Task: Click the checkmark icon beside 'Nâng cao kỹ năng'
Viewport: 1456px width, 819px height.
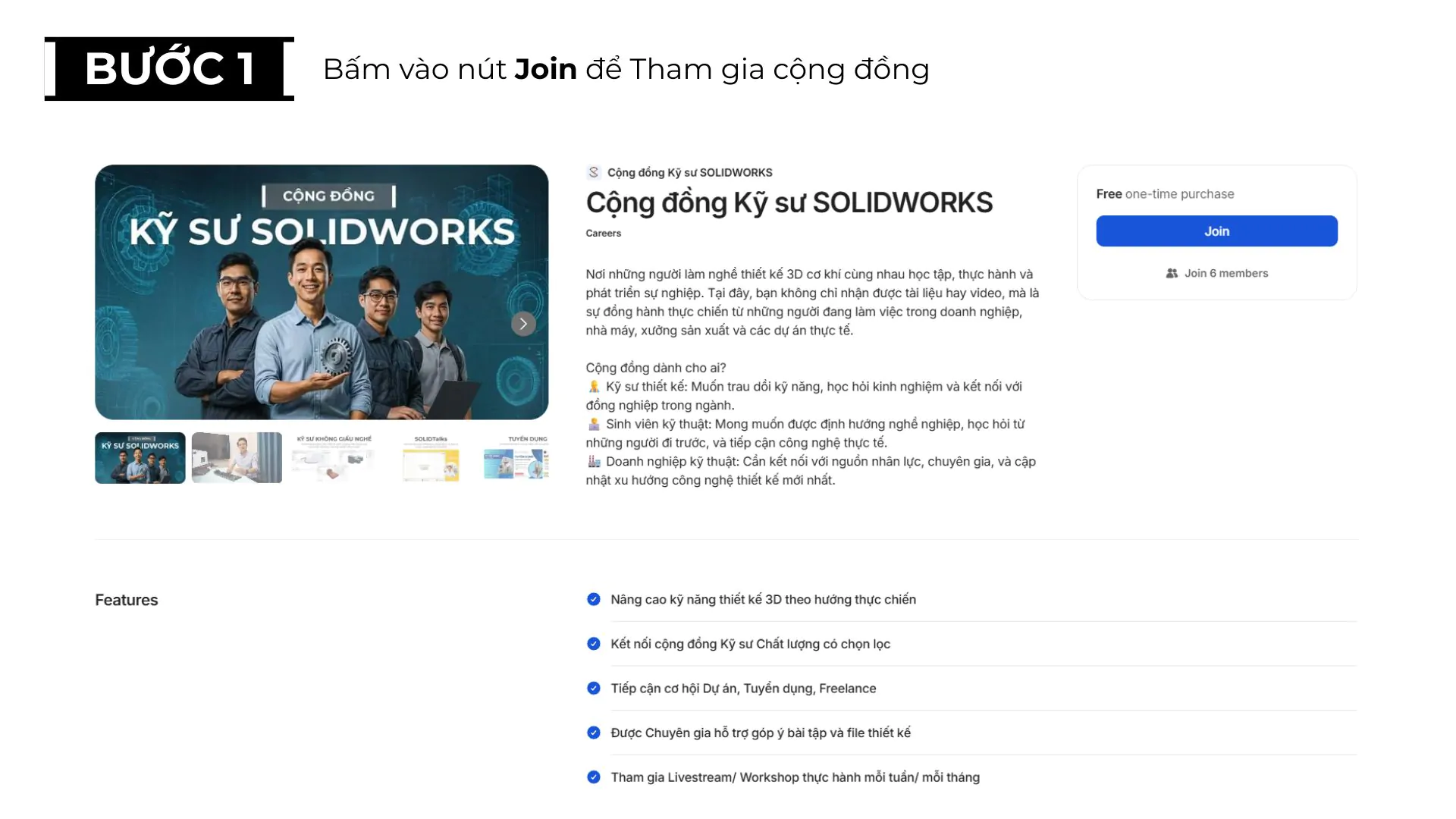Action: pos(594,599)
